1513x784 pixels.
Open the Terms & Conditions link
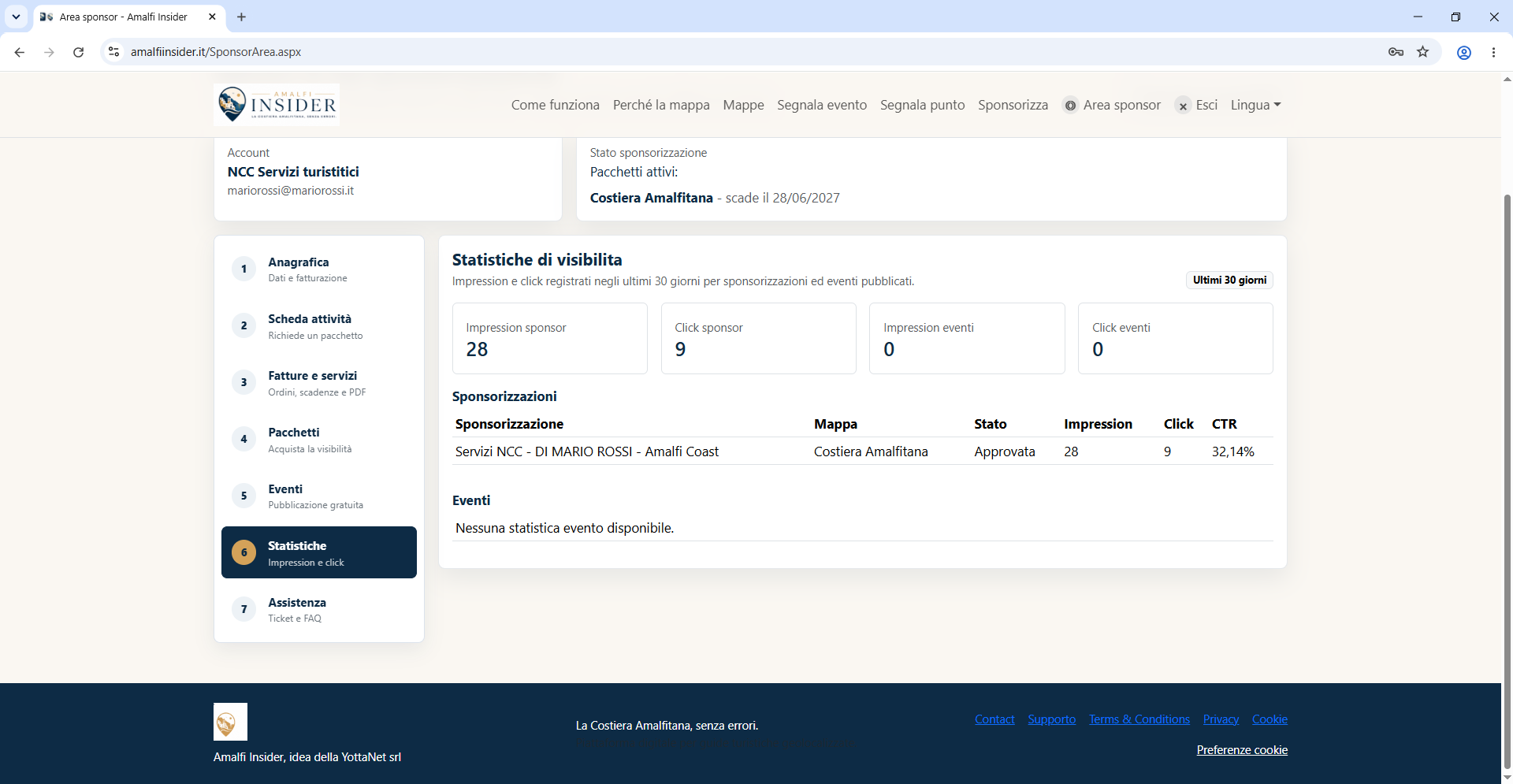point(1139,719)
